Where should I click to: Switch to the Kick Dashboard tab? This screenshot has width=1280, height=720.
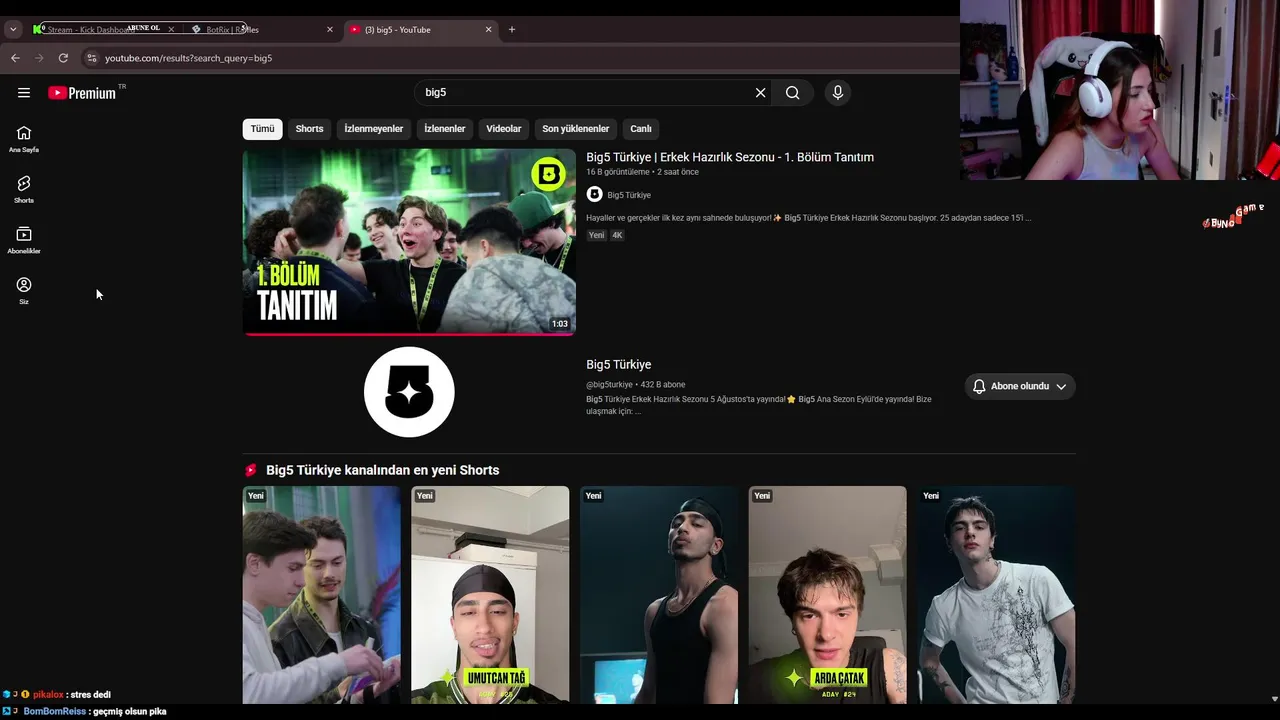click(103, 29)
